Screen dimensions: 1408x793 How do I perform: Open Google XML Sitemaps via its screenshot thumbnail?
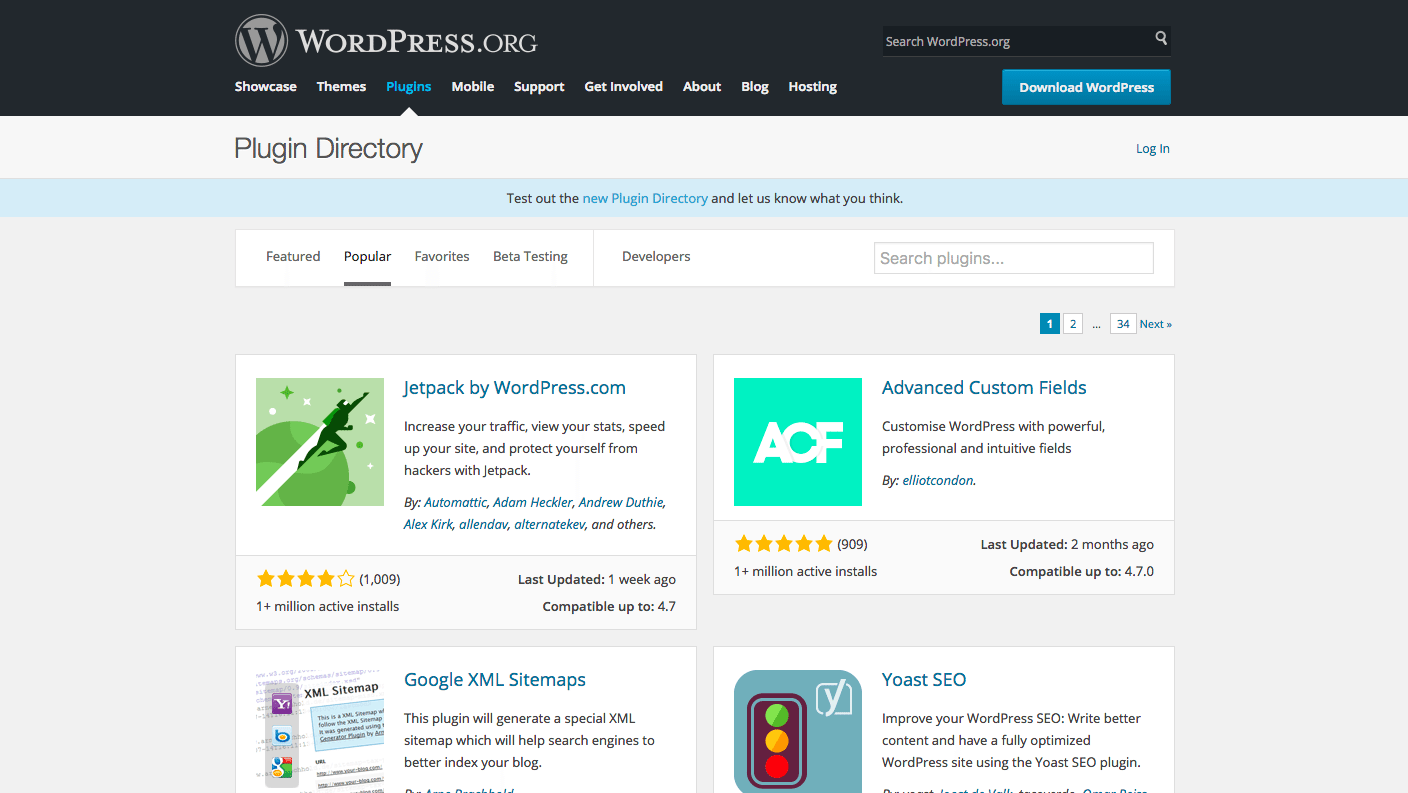(x=319, y=731)
